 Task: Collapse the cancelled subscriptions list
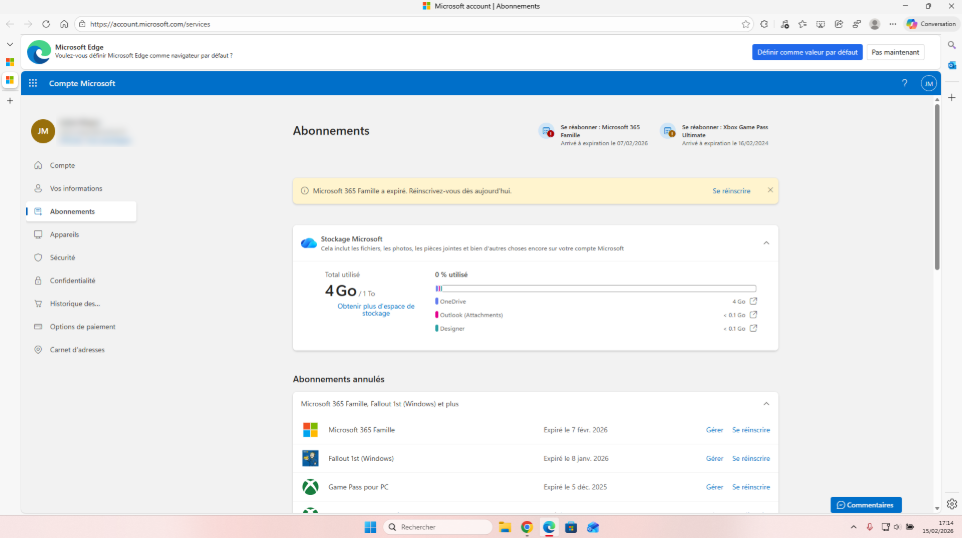[766, 404]
